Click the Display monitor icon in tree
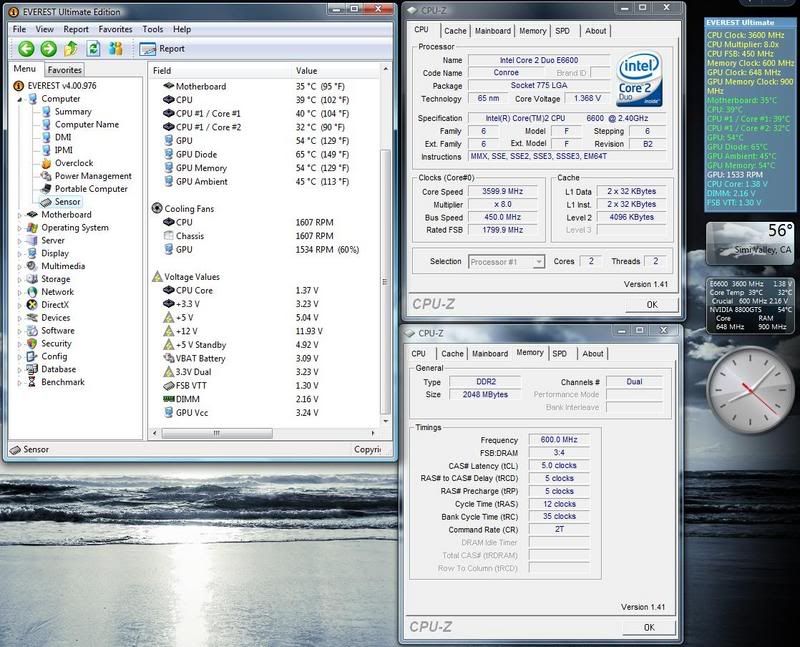 tap(33, 254)
